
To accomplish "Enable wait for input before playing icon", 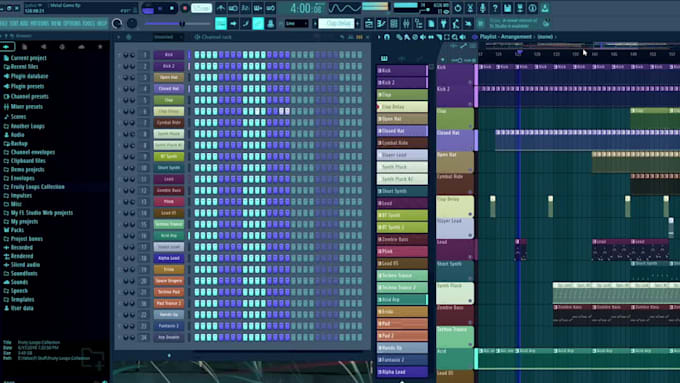I will click(233, 8).
